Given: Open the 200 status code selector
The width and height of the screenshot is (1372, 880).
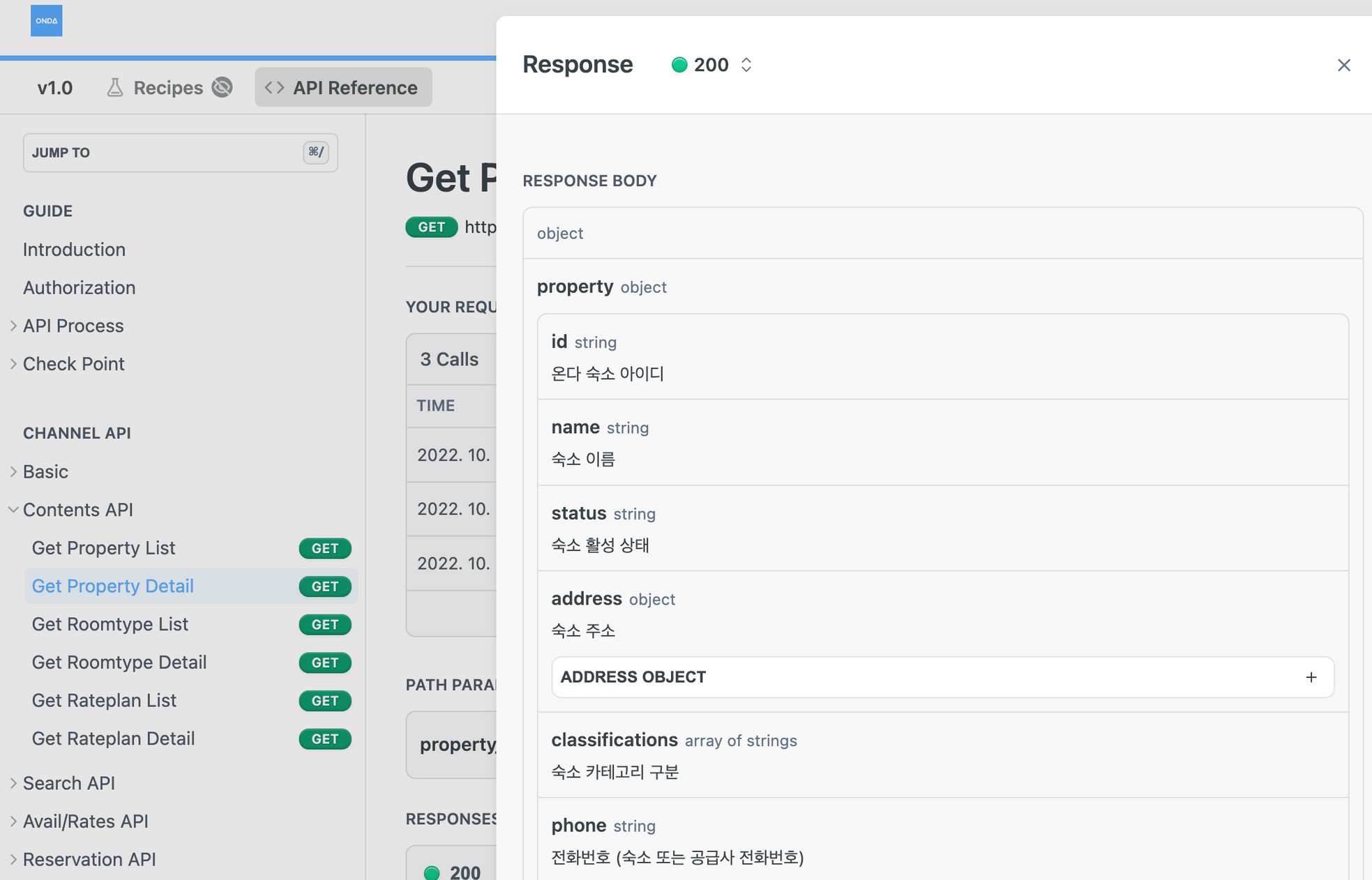Looking at the screenshot, I should [712, 65].
